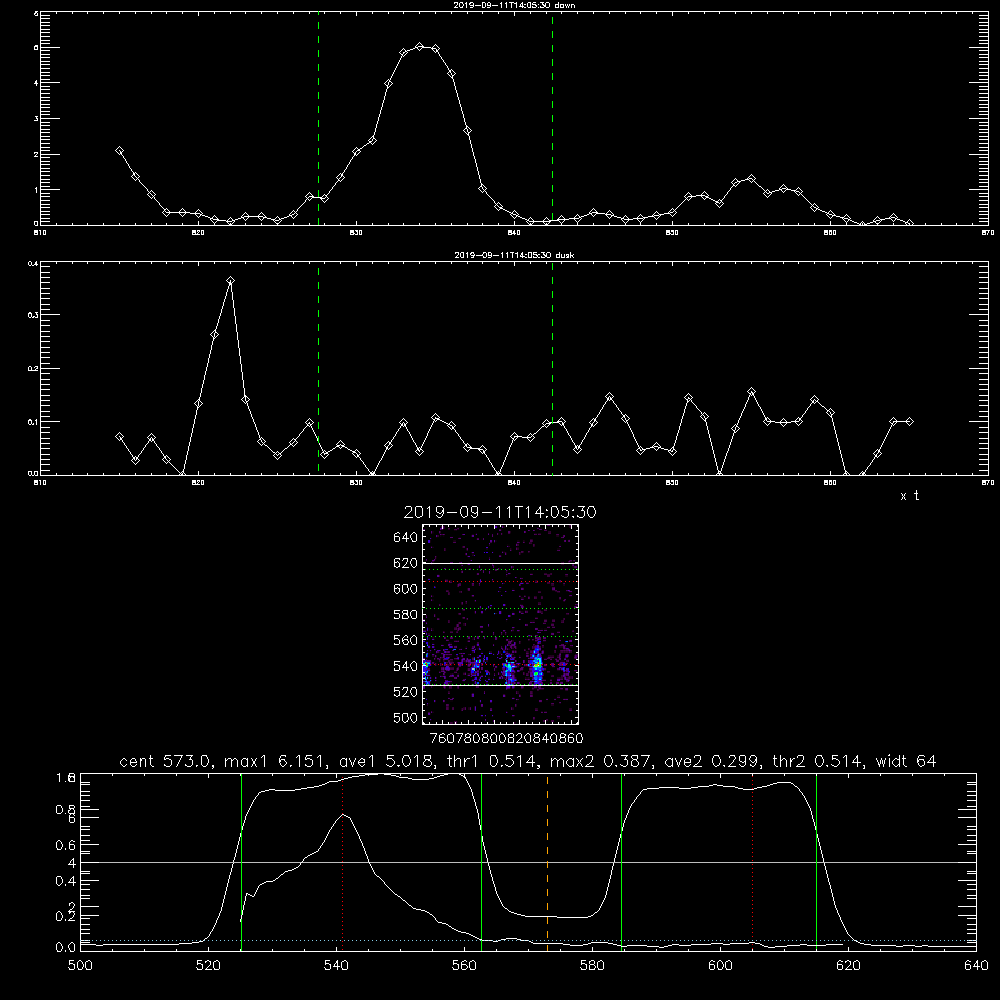Click the 'cent 573.0' value in stats line
Viewport: 1000px width, 1000px height.
[167, 761]
